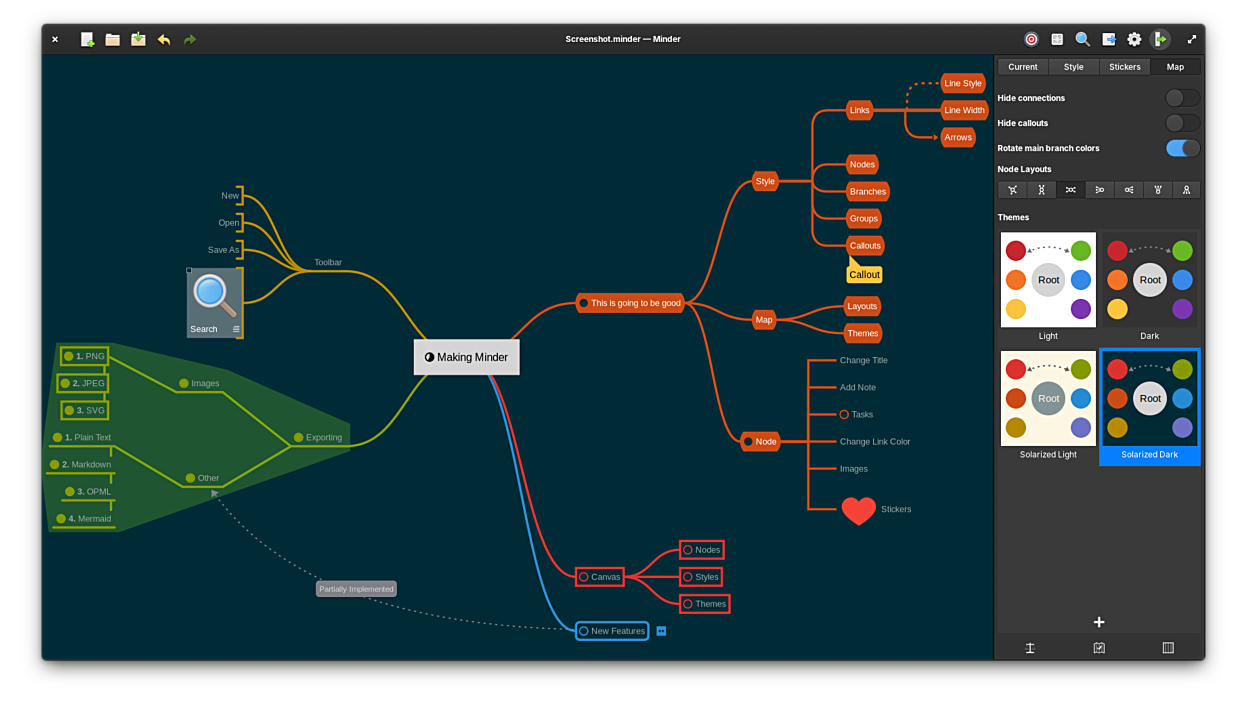Click the note icon on Search node

click(236, 329)
